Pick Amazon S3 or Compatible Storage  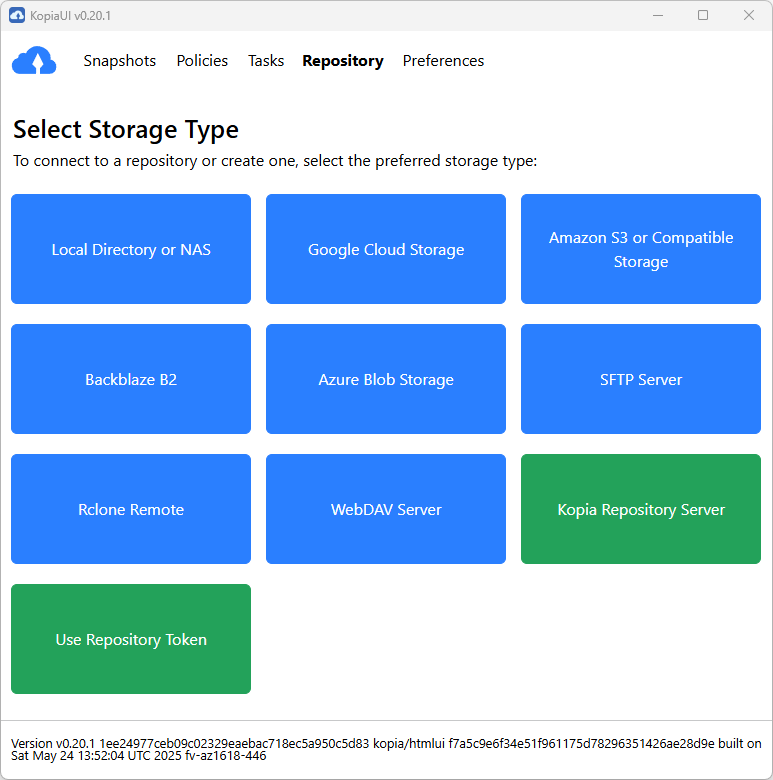[641, 249]
